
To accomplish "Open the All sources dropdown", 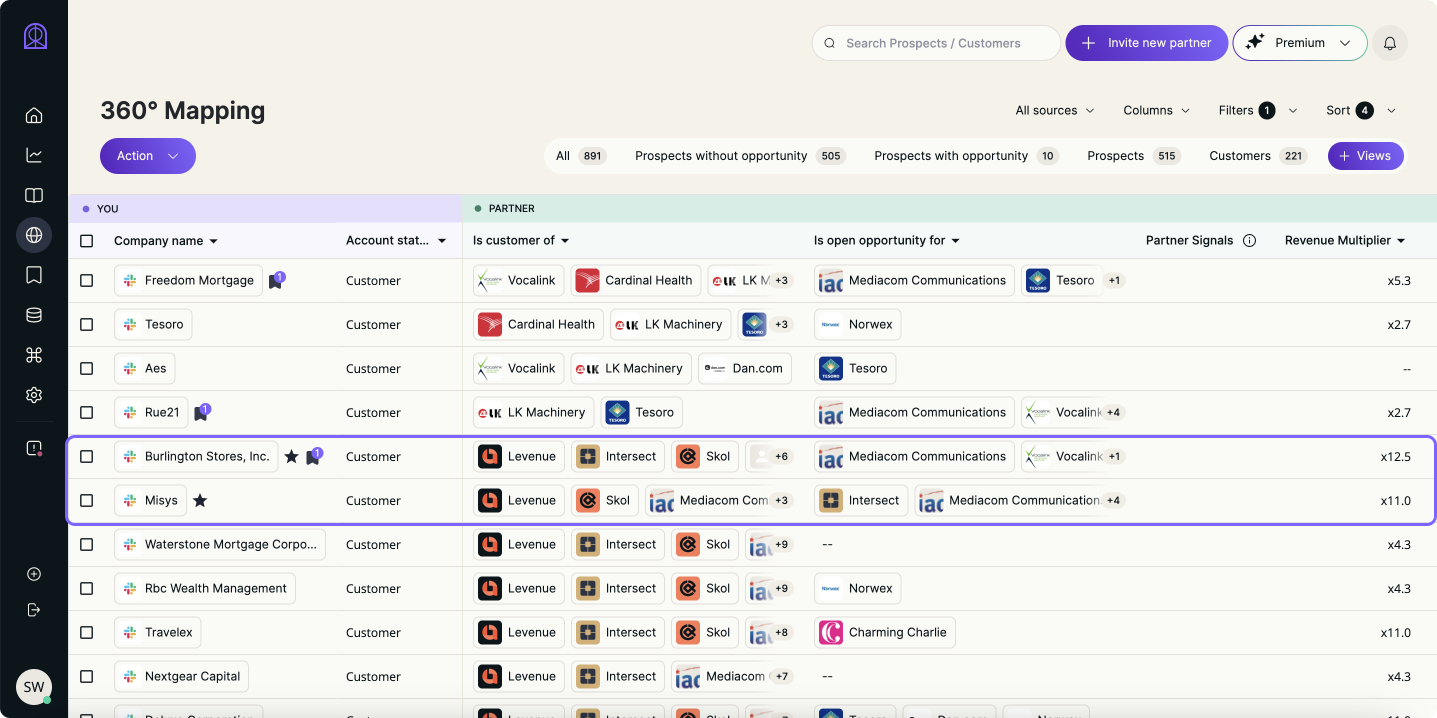I will point(1055,110).
